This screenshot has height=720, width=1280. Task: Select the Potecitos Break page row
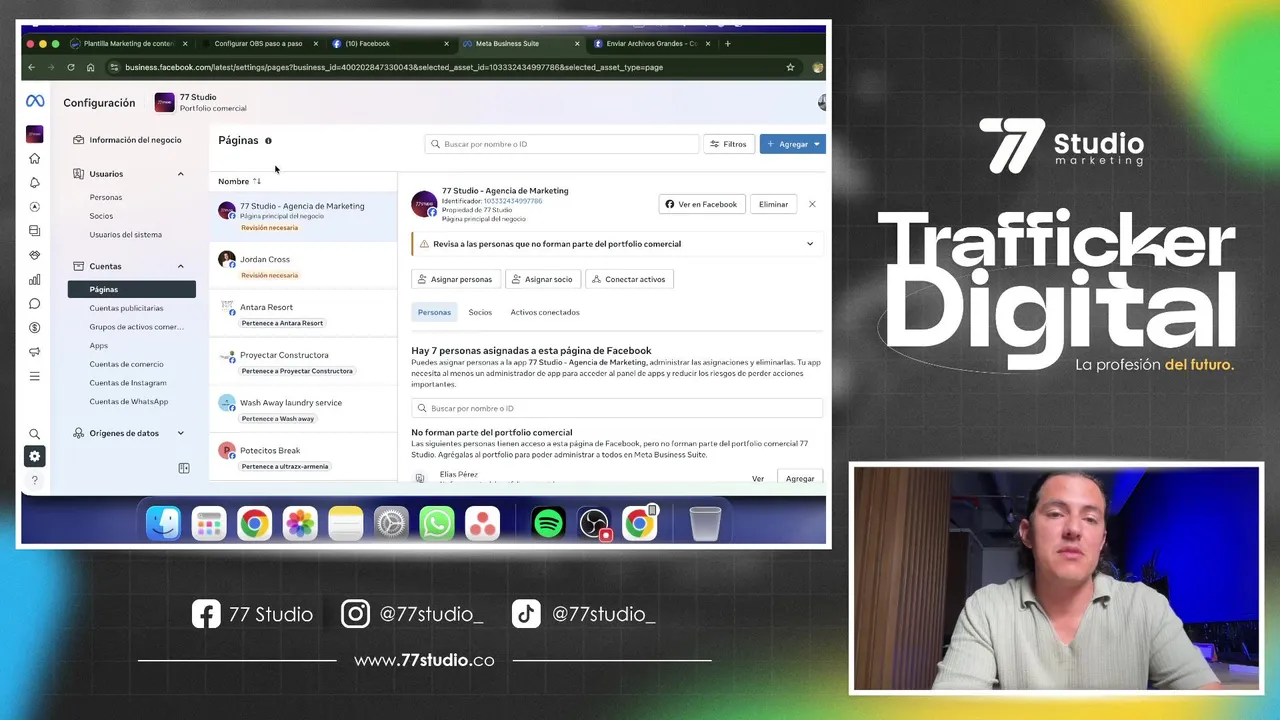(x=303, y=456)
